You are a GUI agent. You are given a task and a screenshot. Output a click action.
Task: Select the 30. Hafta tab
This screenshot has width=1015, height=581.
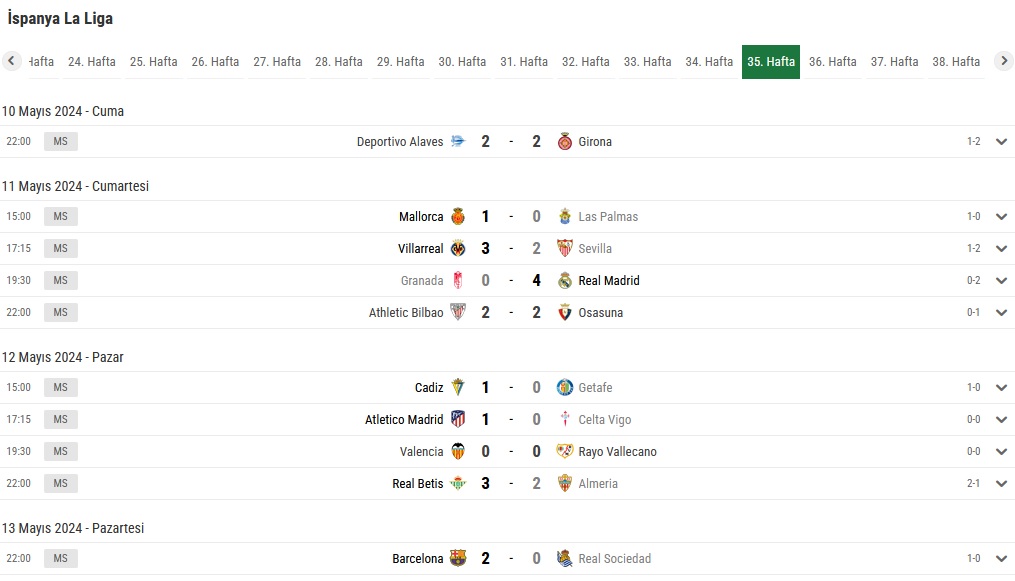tap(462, 61)
